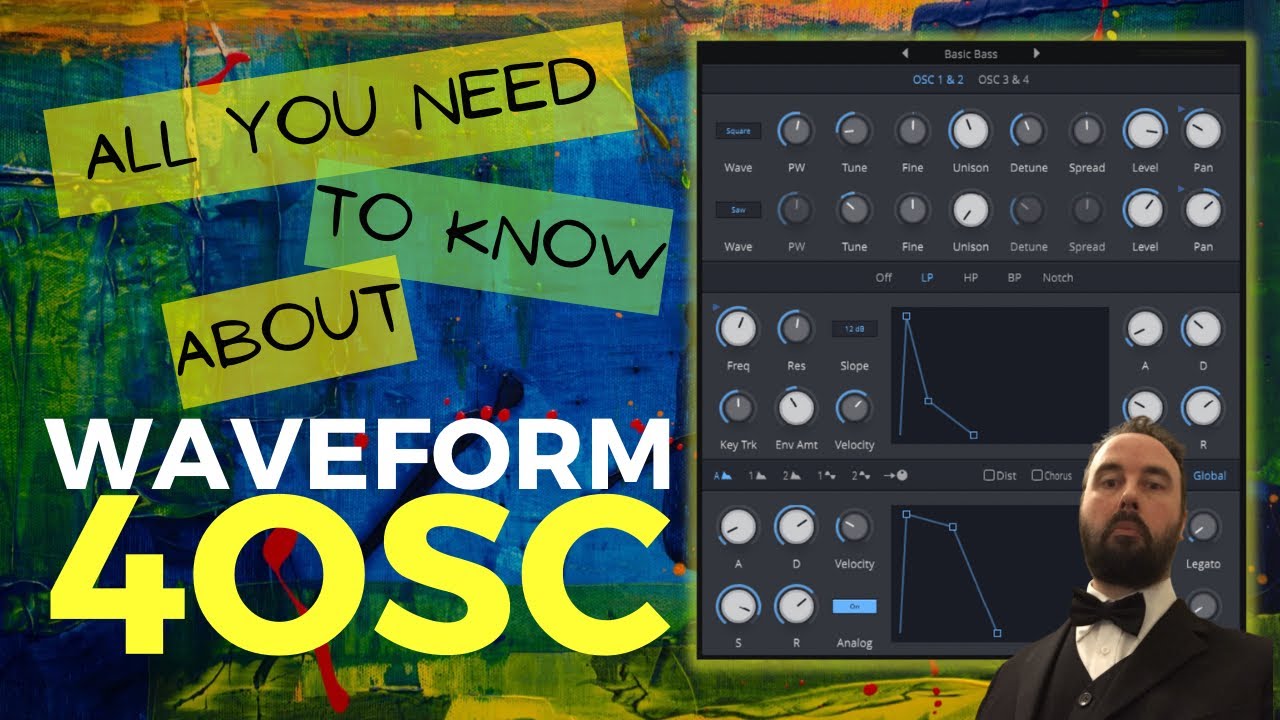
Task: Select the envelope 2 icon
Action: pyautogui.click(x=792, y=476)
